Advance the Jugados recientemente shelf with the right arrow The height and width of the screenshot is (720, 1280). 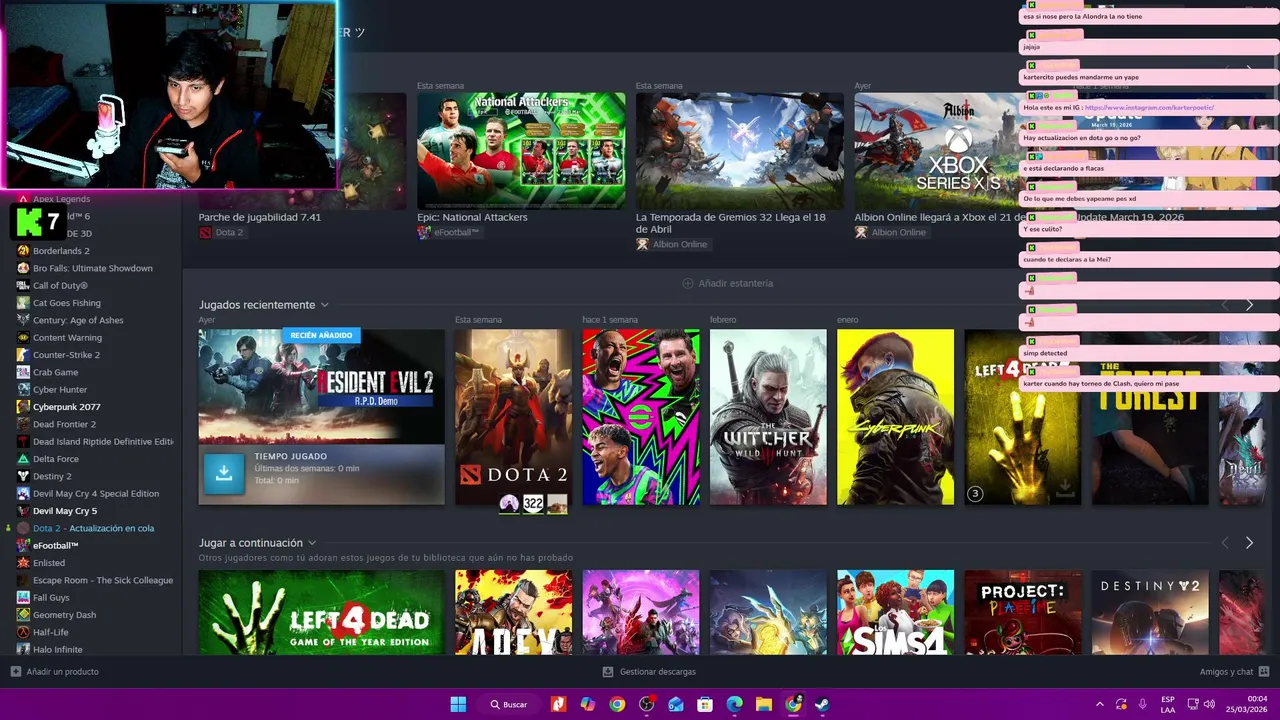[1249, 305]
